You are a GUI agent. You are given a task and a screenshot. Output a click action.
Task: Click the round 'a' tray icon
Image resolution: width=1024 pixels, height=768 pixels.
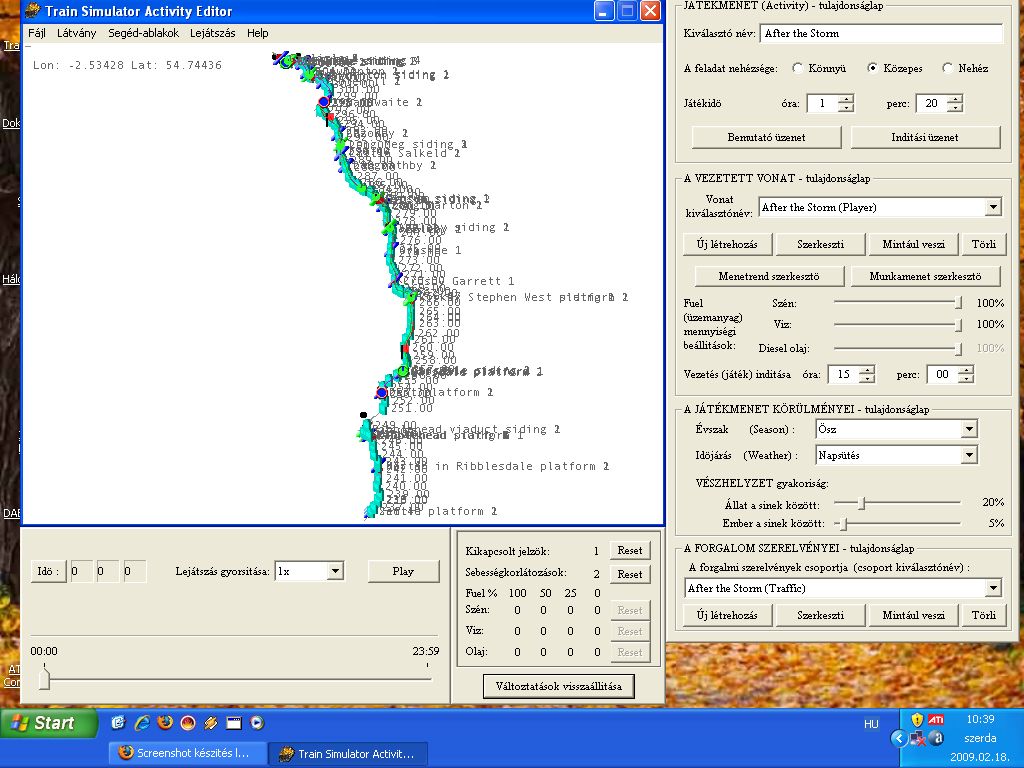tap(936, 739)
